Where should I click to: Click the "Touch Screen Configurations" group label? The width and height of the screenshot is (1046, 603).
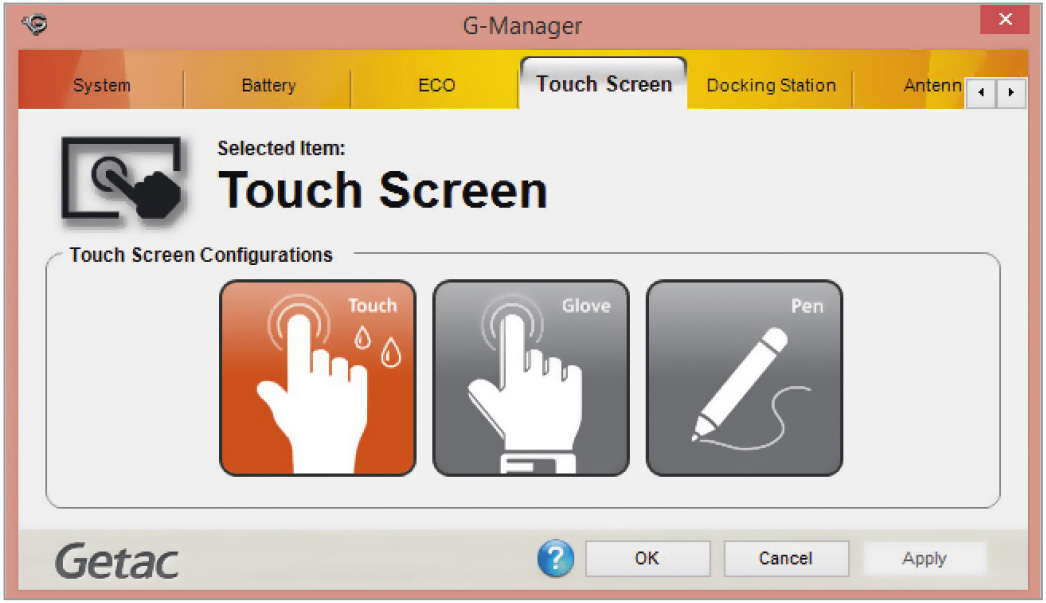pos(201,255)
